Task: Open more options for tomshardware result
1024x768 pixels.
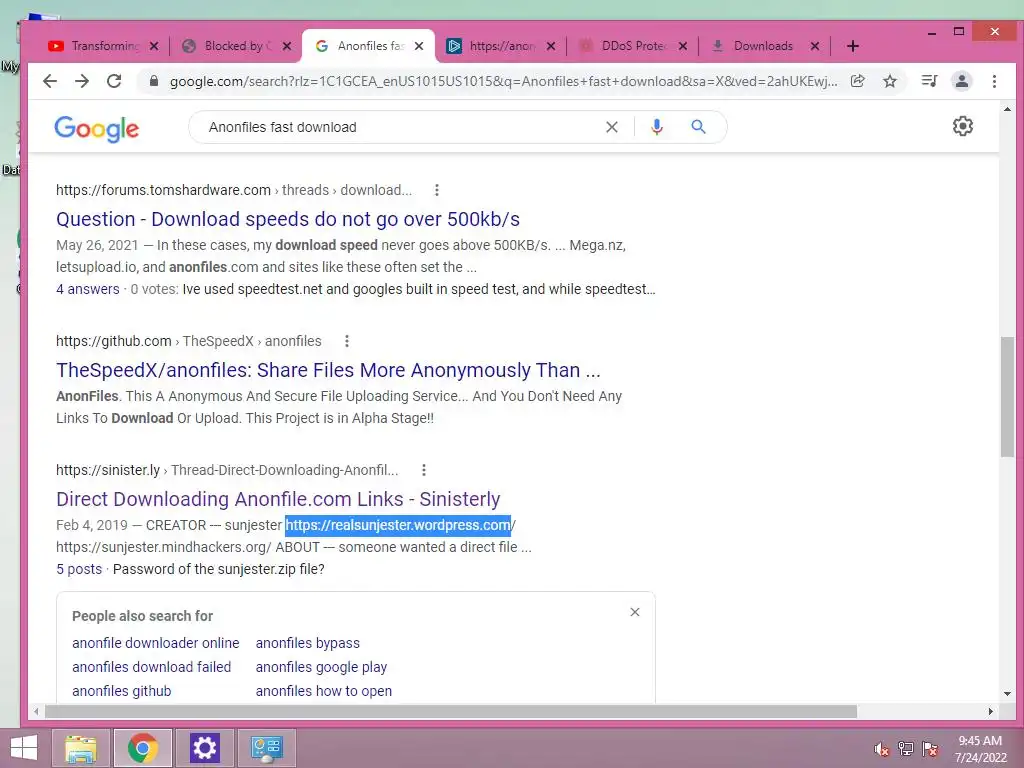Action: pos(437,190)
